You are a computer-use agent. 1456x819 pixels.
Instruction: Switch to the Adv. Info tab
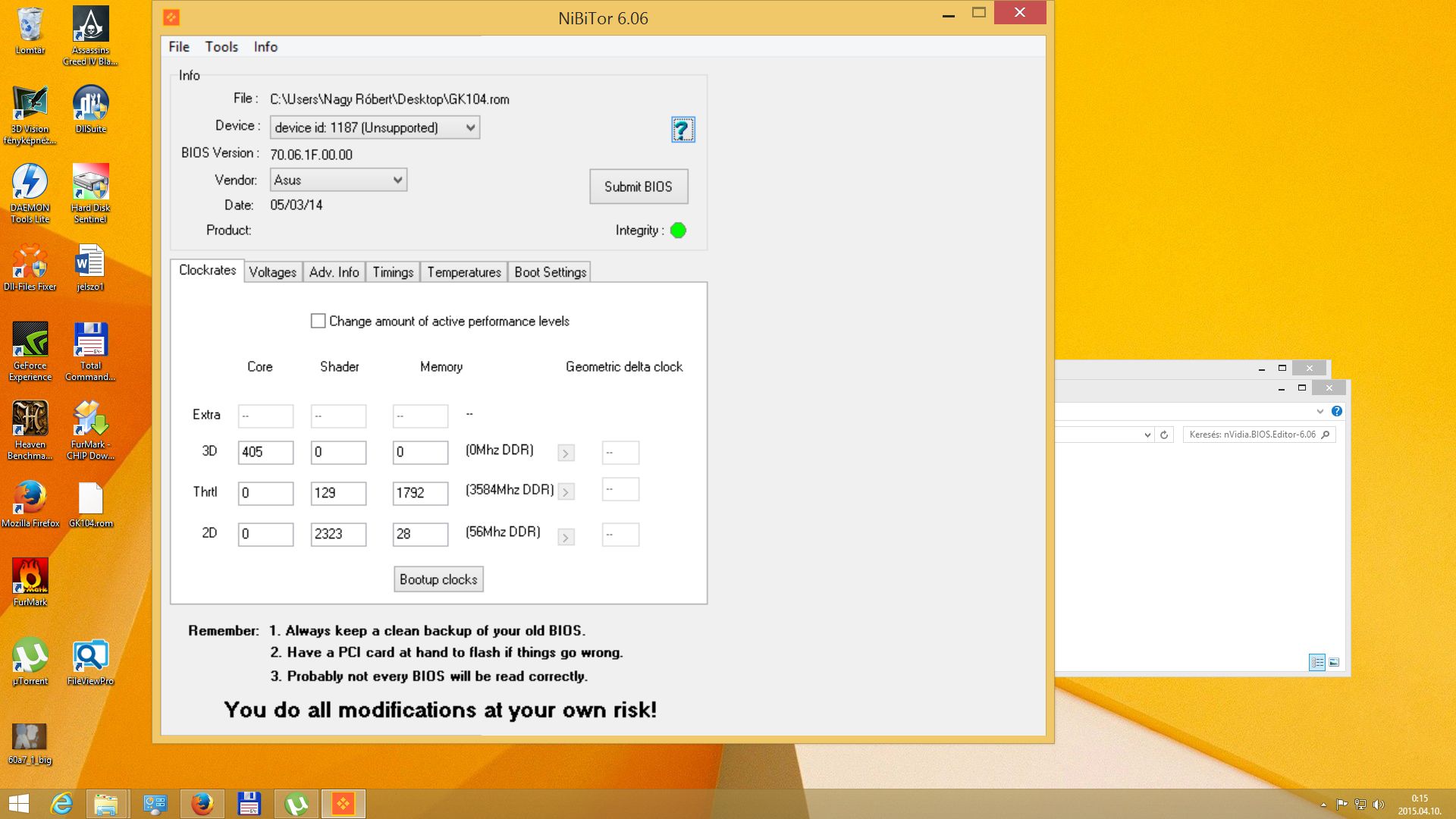(334, 272)
